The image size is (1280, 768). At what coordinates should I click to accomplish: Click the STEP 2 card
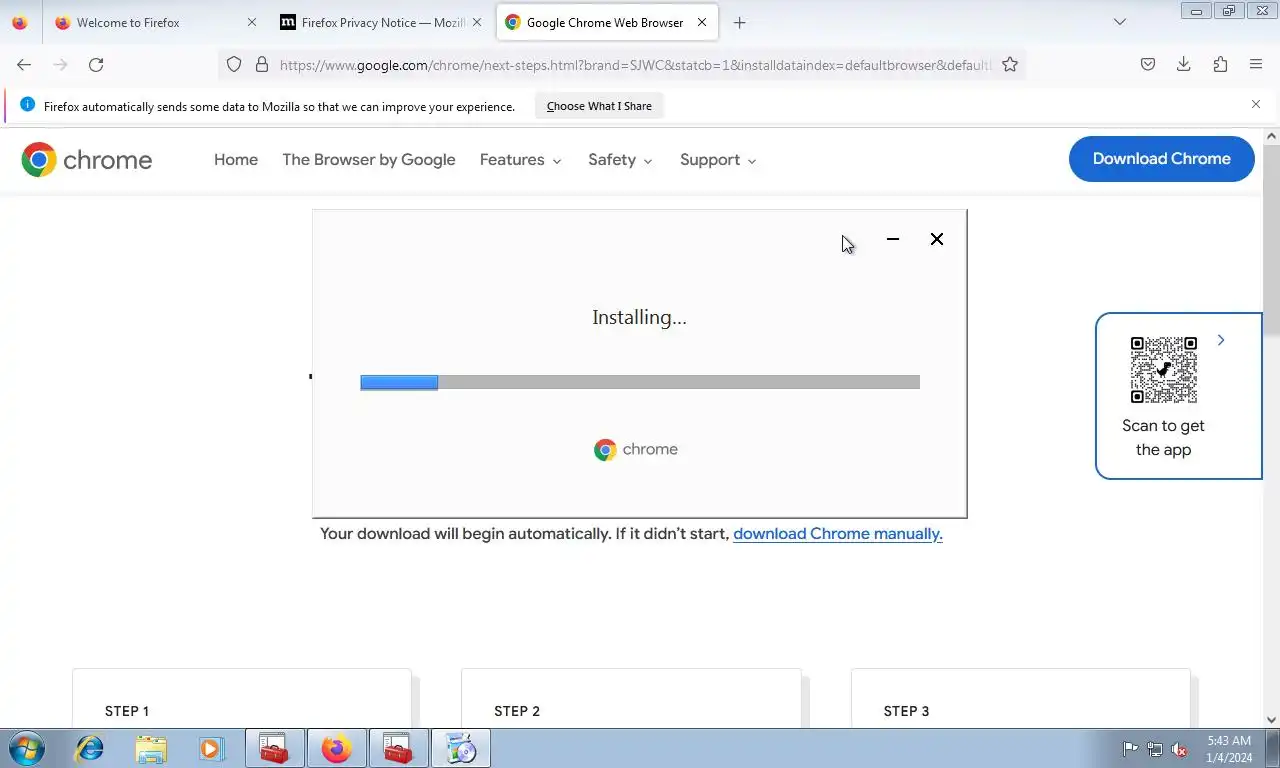[631, 698]
